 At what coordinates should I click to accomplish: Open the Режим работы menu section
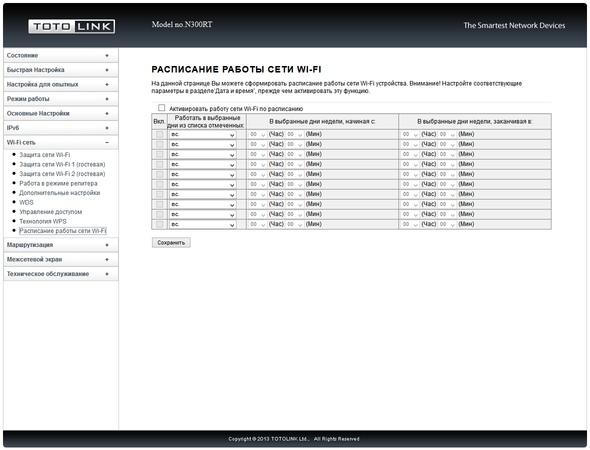(61, 99)
